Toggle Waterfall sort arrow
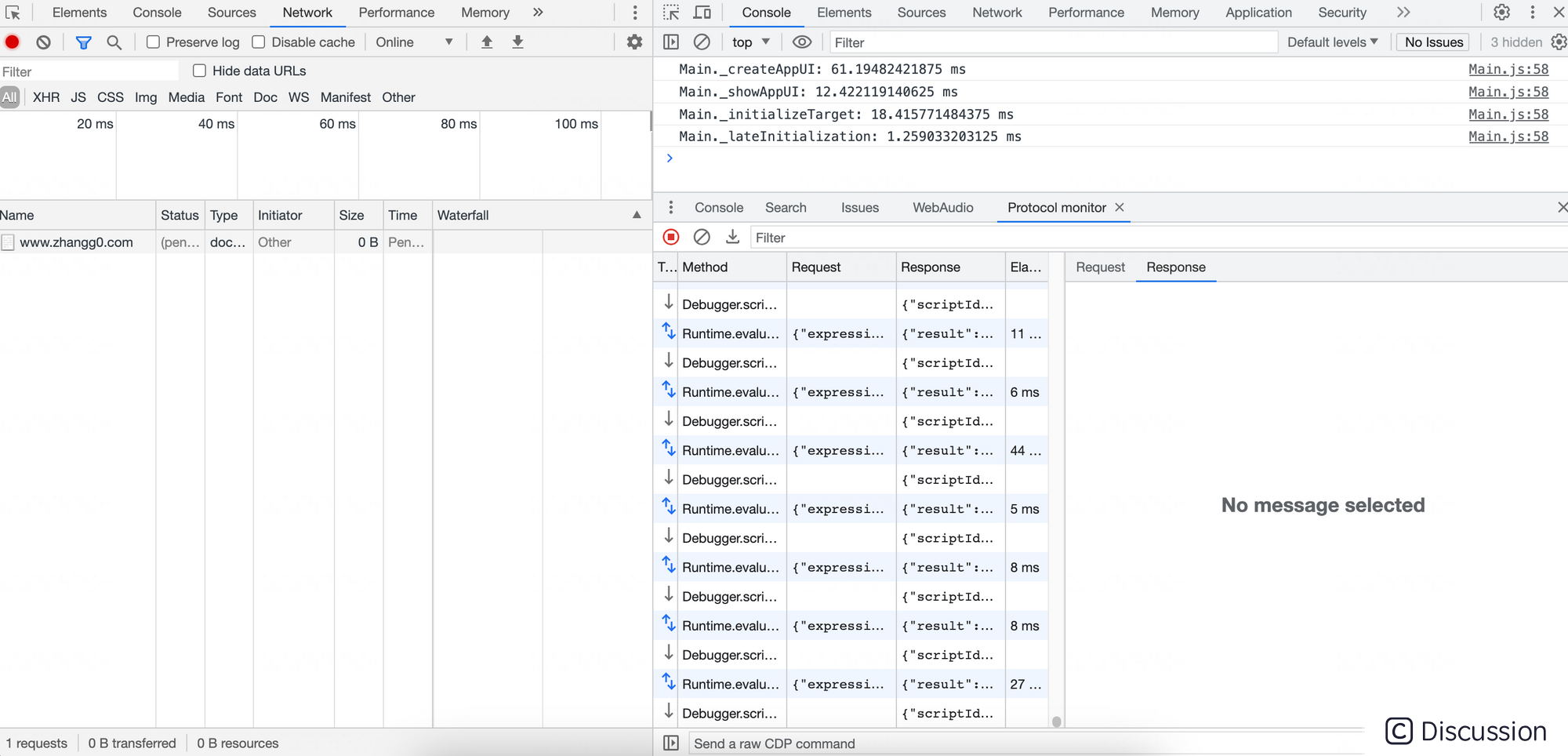Screen dimensions: 1568x756 click(637, 215)
